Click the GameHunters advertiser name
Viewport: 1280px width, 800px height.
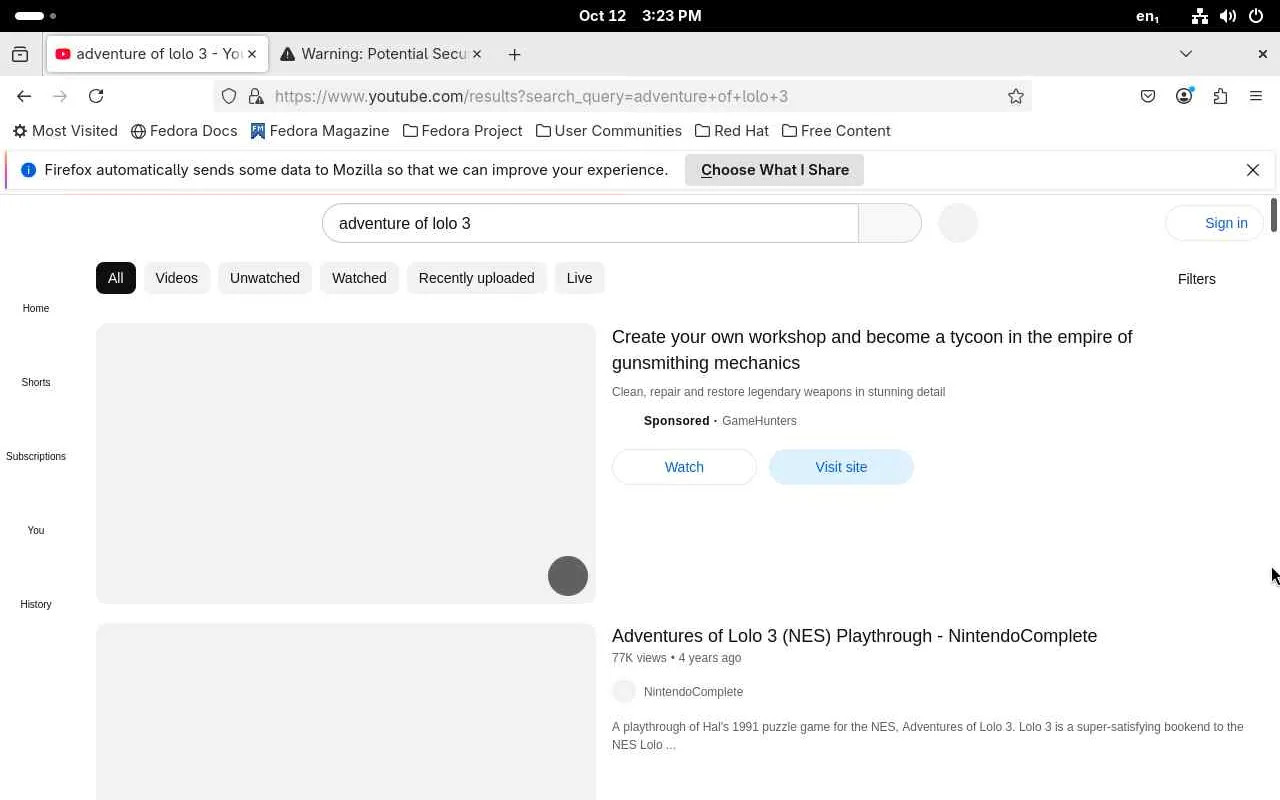pos(759,421)
